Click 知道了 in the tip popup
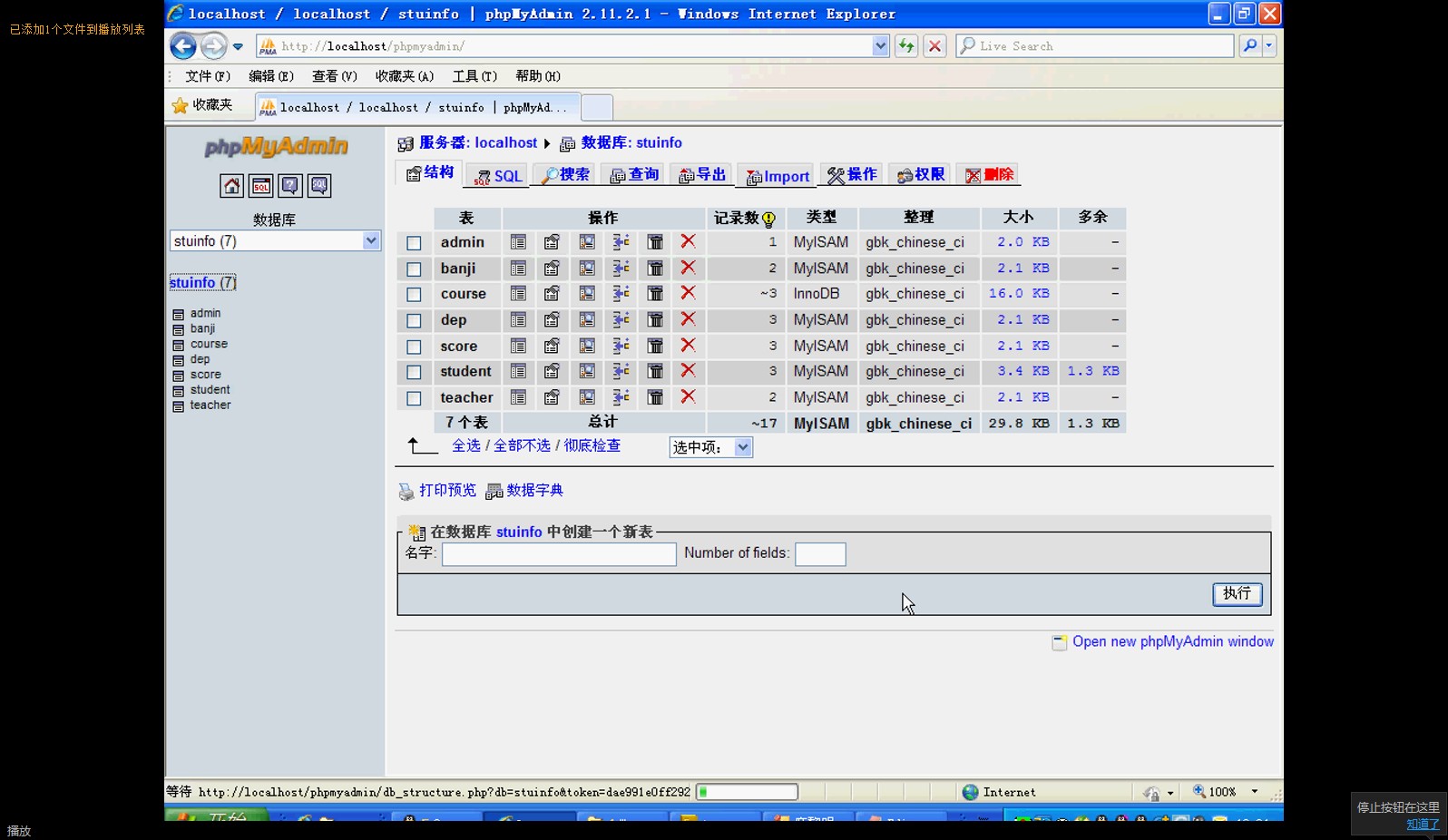This screenshot has height=840, width=1448. tap(1423, 825)
